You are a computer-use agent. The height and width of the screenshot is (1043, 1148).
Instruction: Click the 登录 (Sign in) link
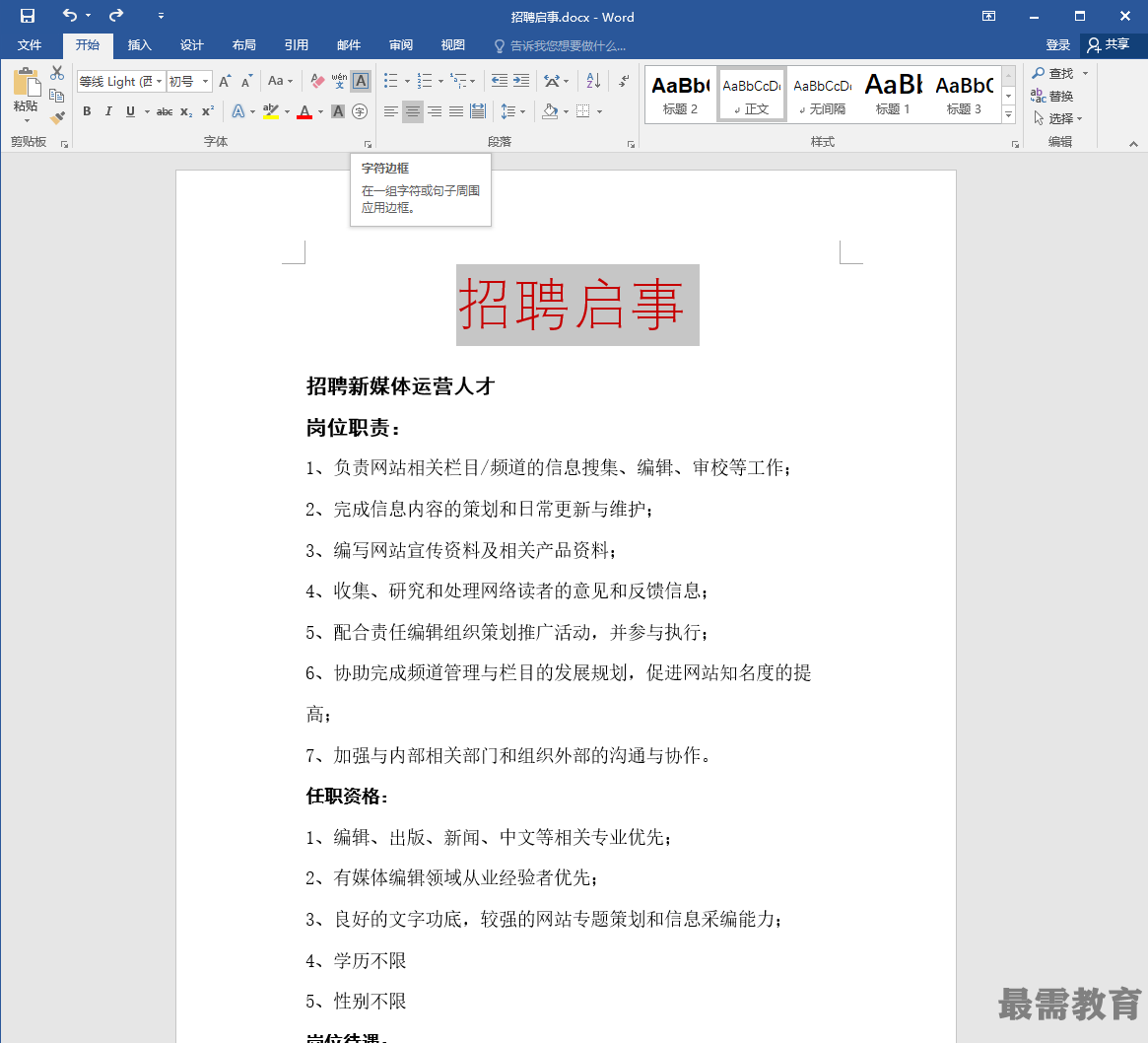[1058, 45]
